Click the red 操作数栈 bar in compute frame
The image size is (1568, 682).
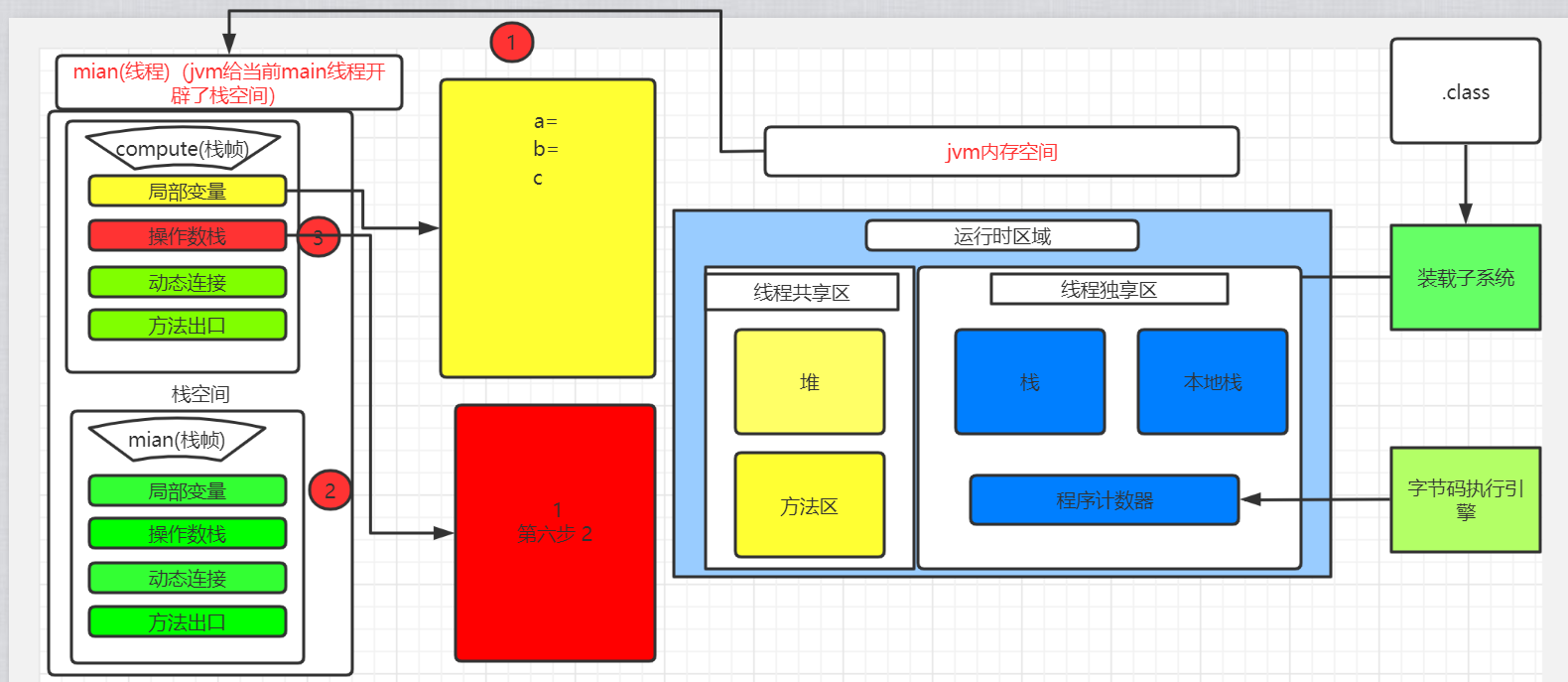[x=188, y=235]
